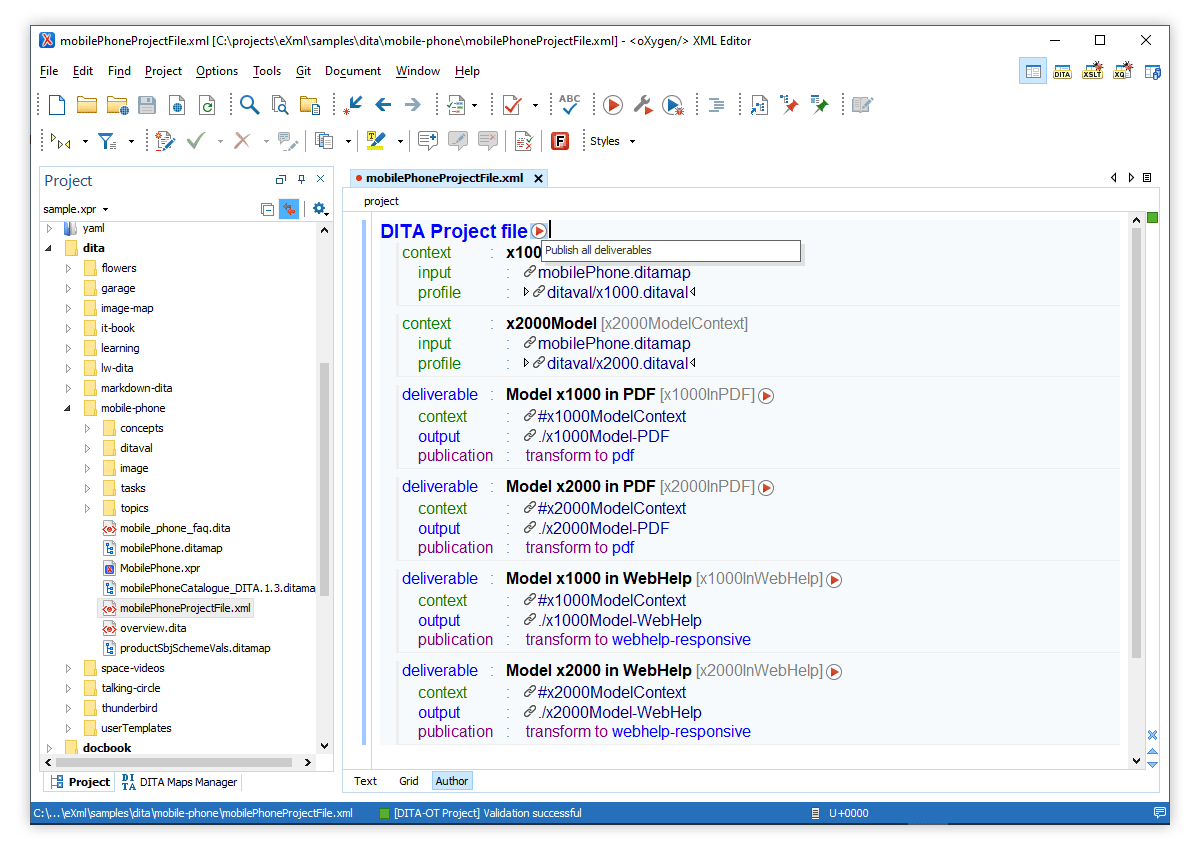Publish the x2000InWebHelp deliverable play icon
The height and width of the screenshot is (850, 1200).
pyautogui.click(x=834, y=672)
